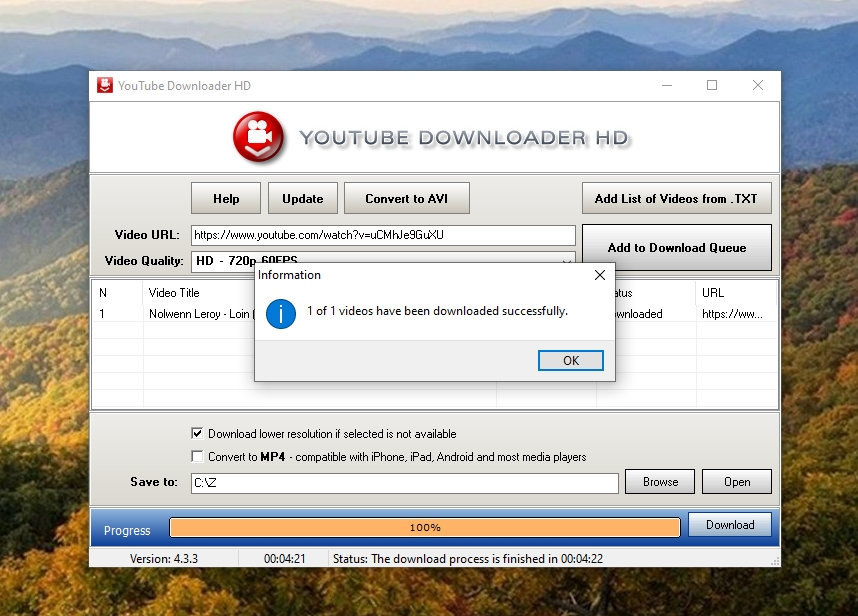
Task: Close the Information dialog with its X
Action: [x=600, y=275]
